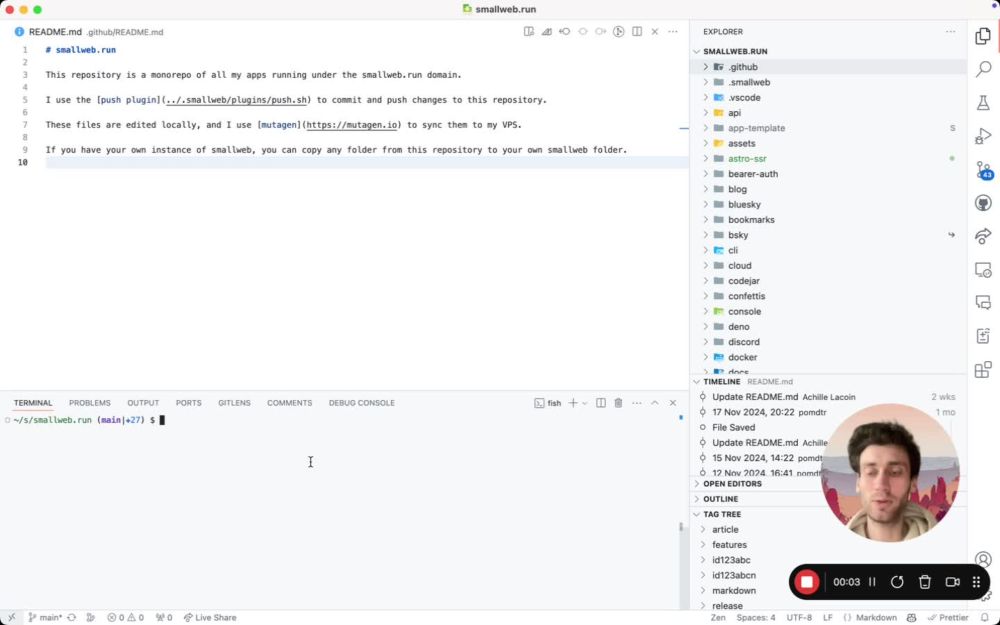Switch to the COMMENTS tab
Image resolution: width=1000 pixels, height=625 pixels.
point(290,403)
